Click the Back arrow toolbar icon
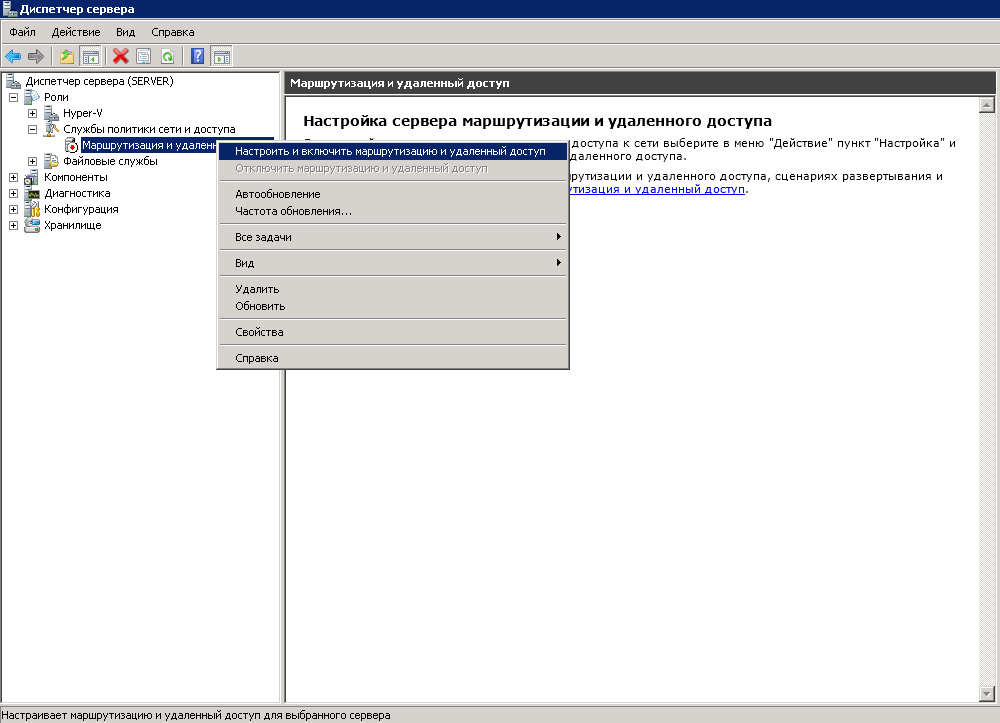Screen dimensions: 1000x723 click(x=13, y=57)
